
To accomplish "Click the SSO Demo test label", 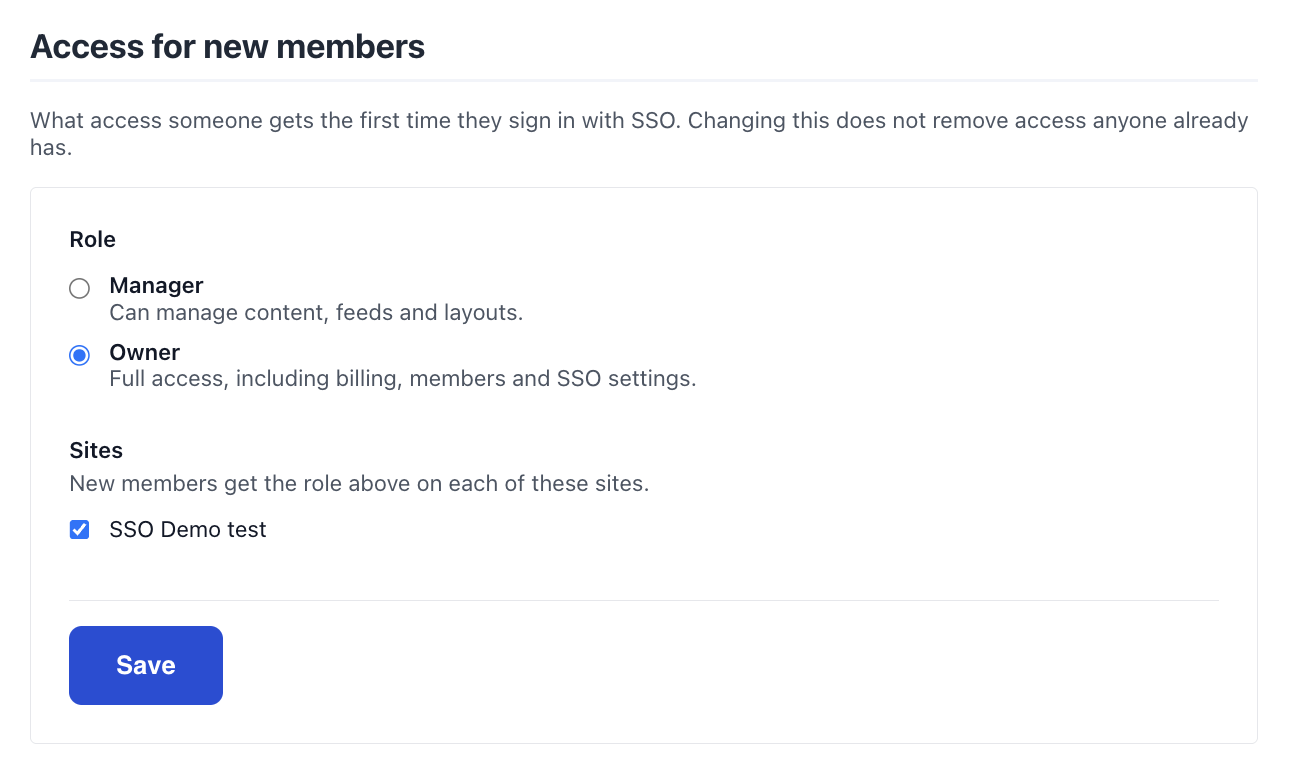I will [x=188, y=530].
